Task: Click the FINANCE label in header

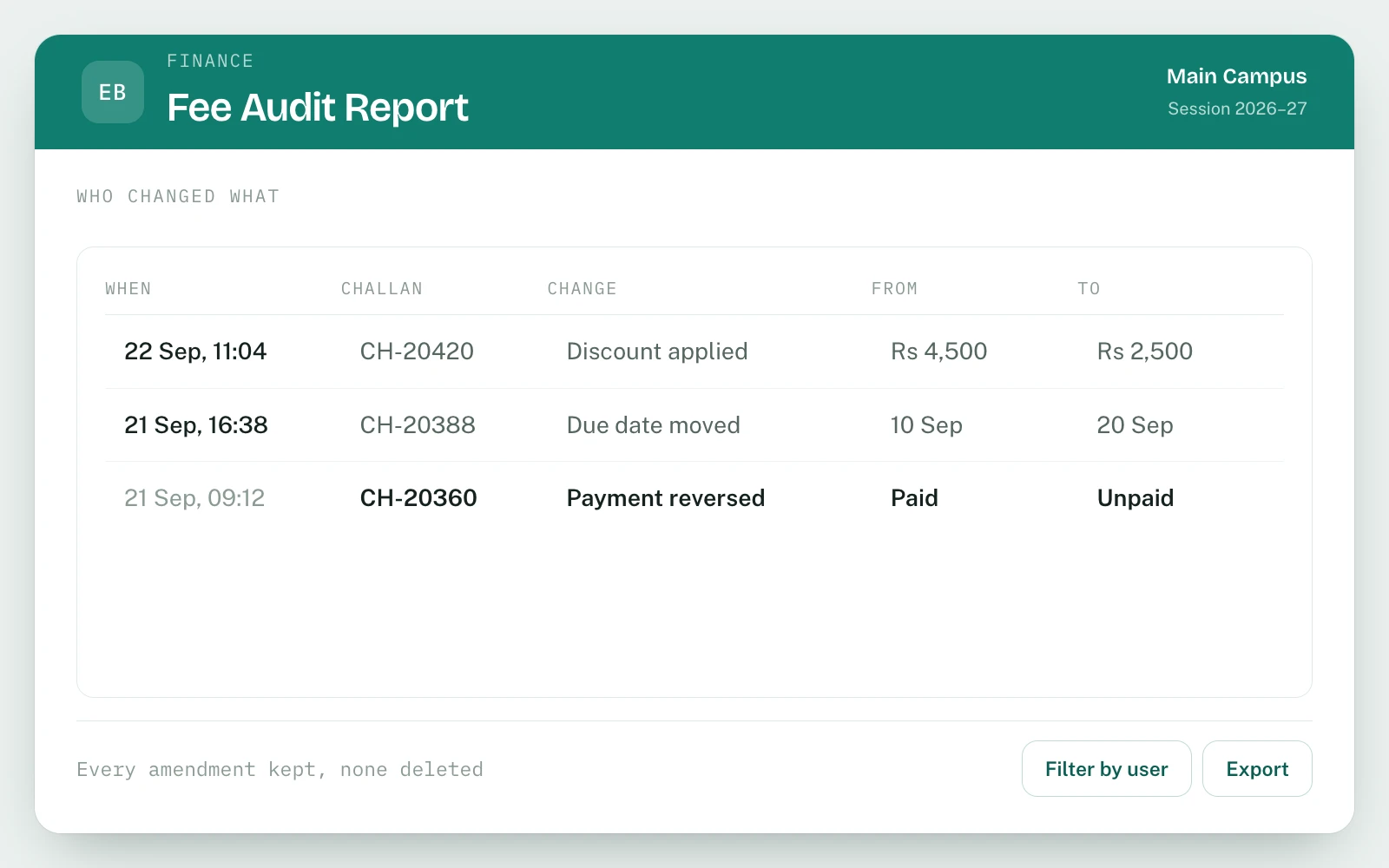Action: pyautogui.click(x=210, y=61)
